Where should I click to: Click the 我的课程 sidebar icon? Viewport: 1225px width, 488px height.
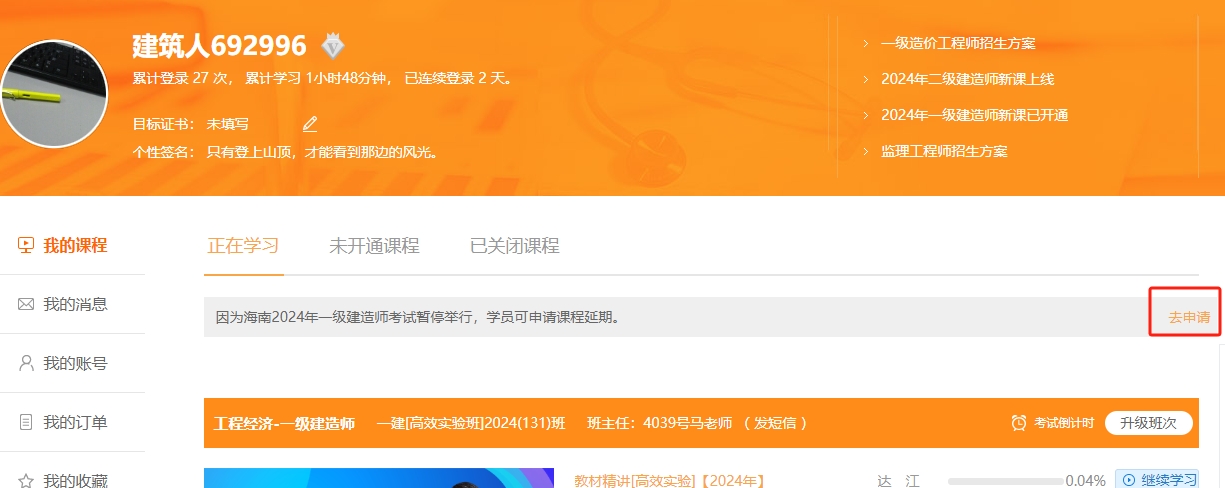coord(26,245)
